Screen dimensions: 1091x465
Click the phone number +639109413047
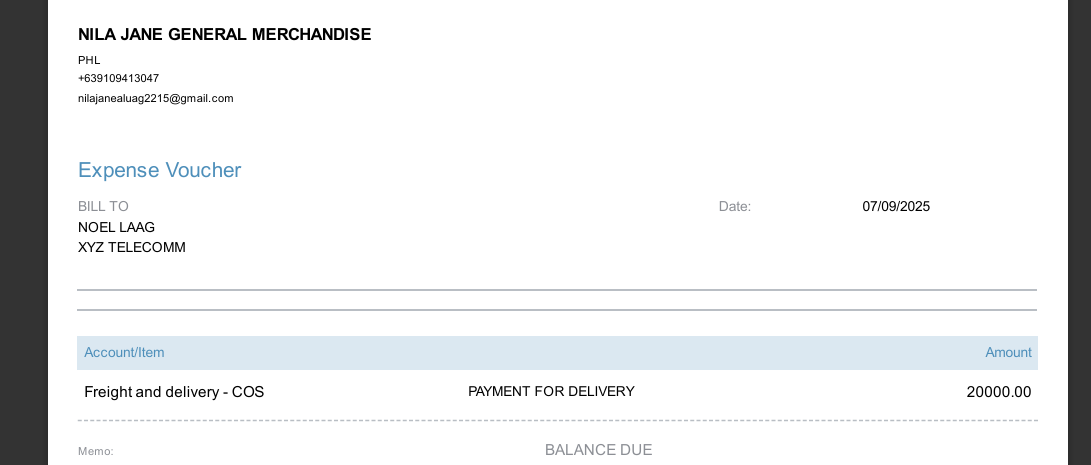pyautogui.click(x=118, y=78)
